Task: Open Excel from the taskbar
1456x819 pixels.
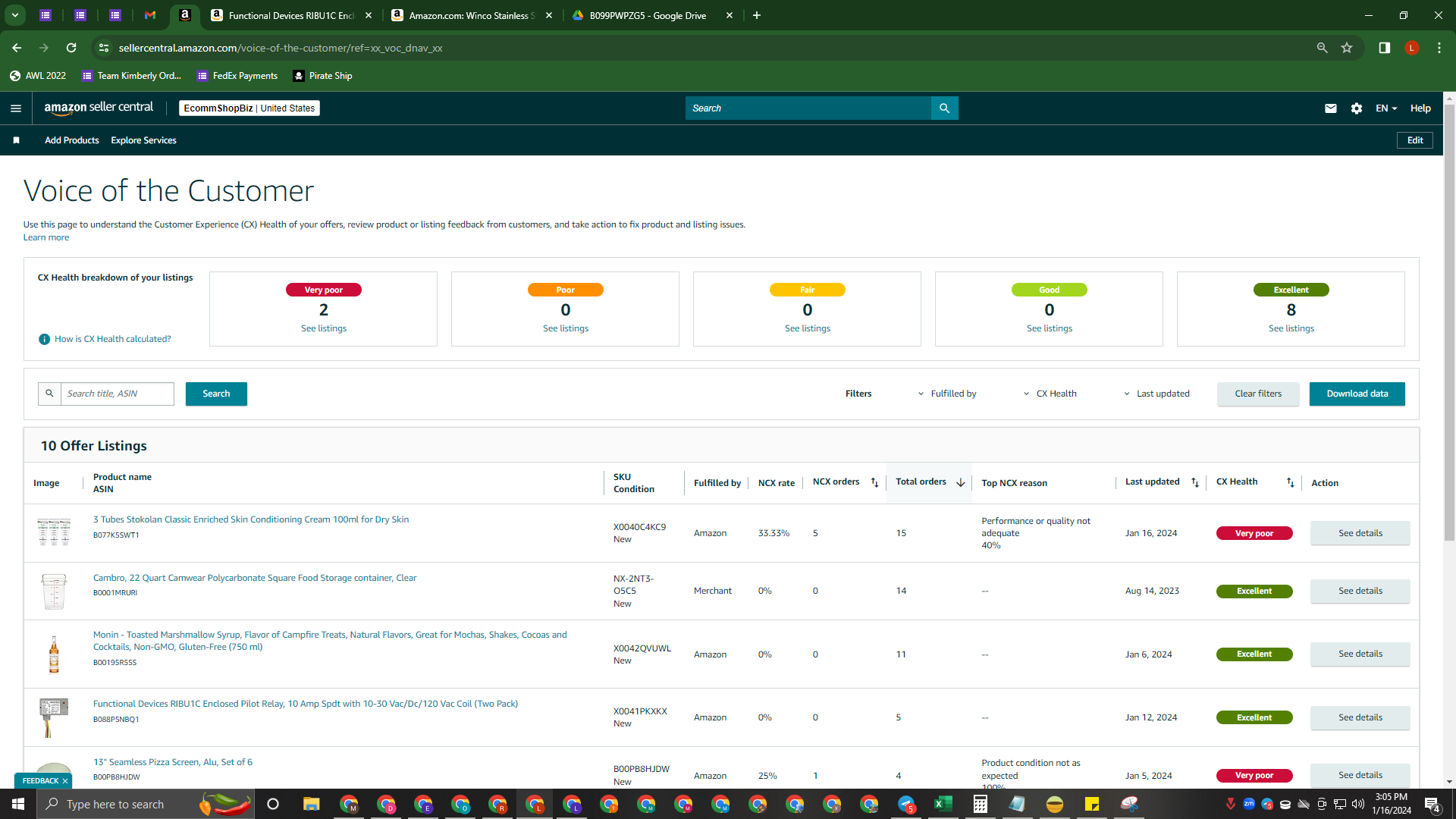Action: pos(943,804)
